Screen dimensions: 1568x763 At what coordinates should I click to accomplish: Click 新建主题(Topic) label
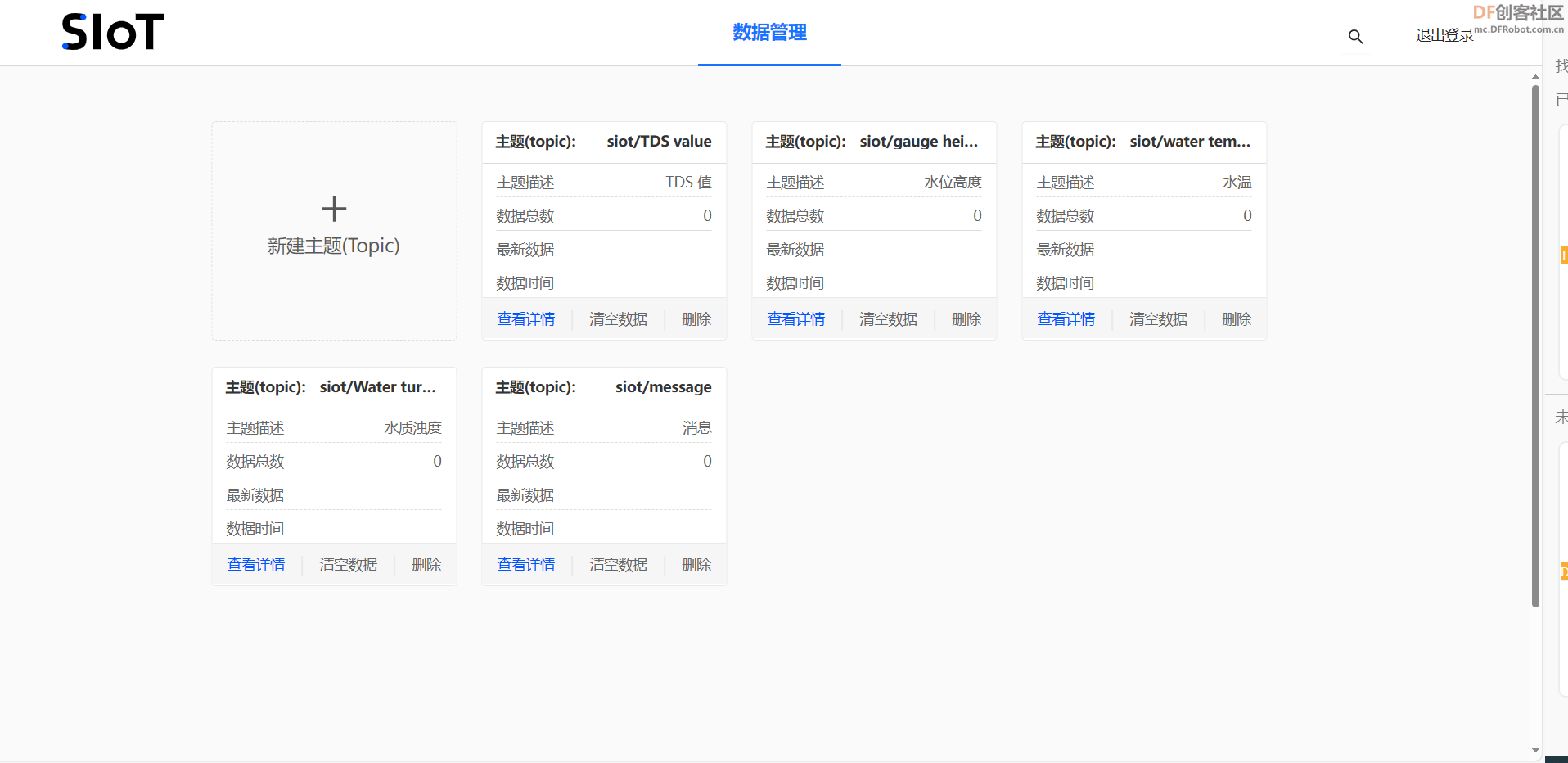coord(334,246)
